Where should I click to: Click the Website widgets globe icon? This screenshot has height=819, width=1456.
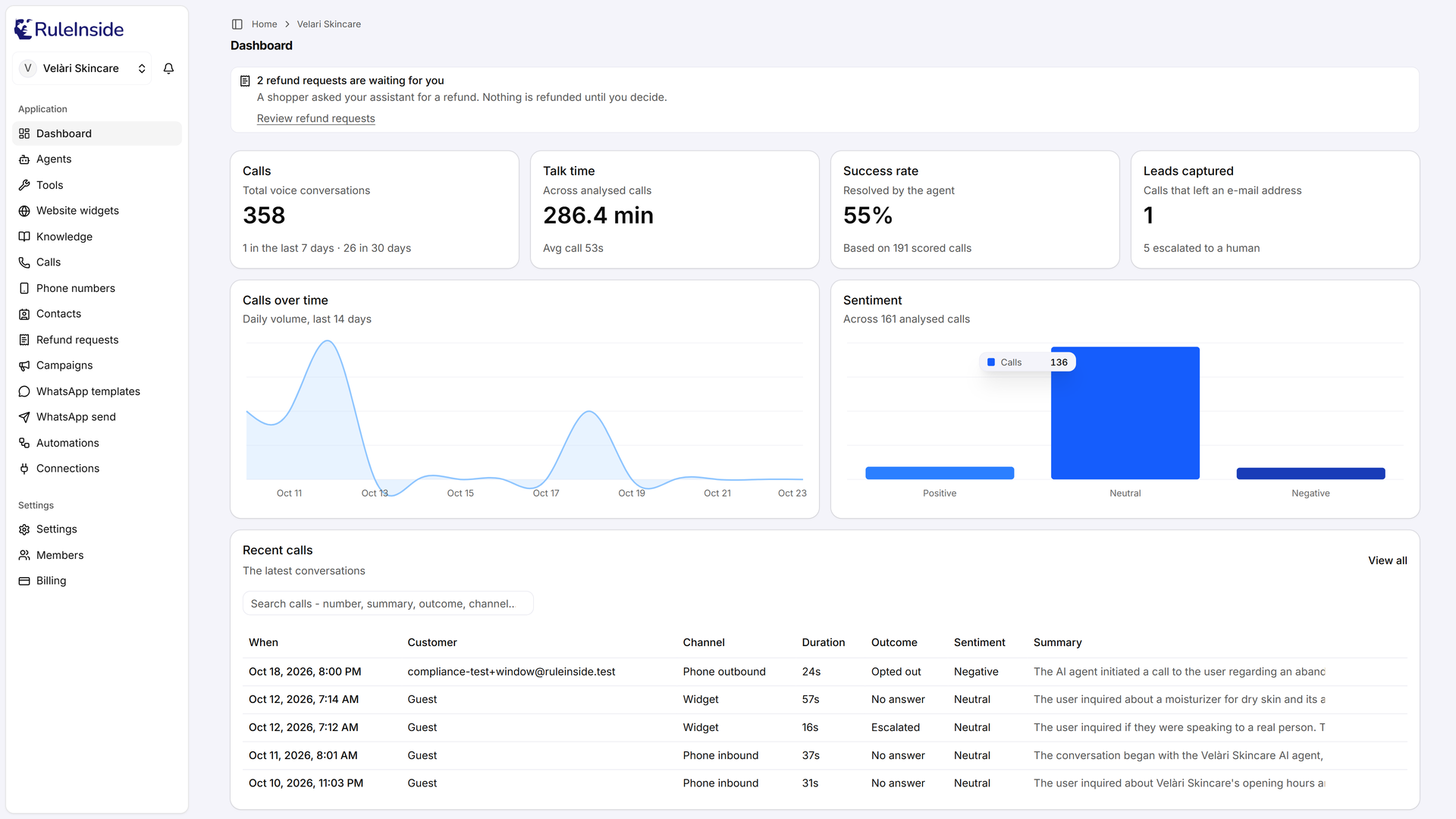24,211
